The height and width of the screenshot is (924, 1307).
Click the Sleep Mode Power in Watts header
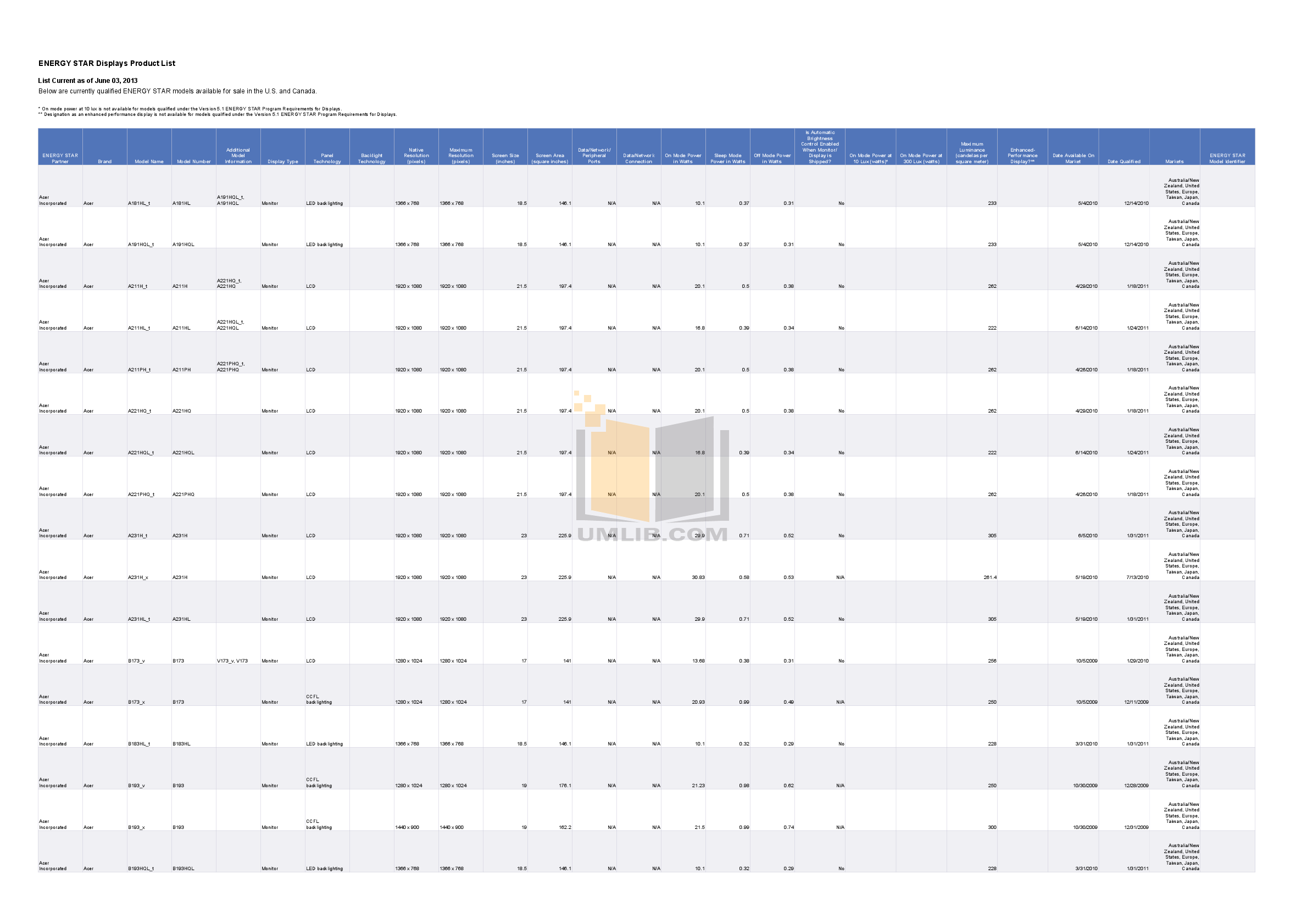[x=727, y=158]
